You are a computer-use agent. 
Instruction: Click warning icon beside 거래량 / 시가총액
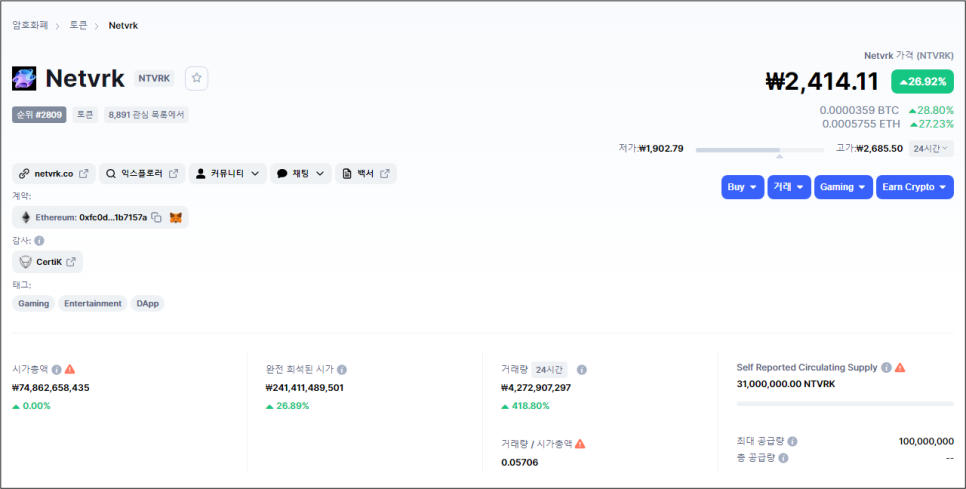(x=580, y=443)
